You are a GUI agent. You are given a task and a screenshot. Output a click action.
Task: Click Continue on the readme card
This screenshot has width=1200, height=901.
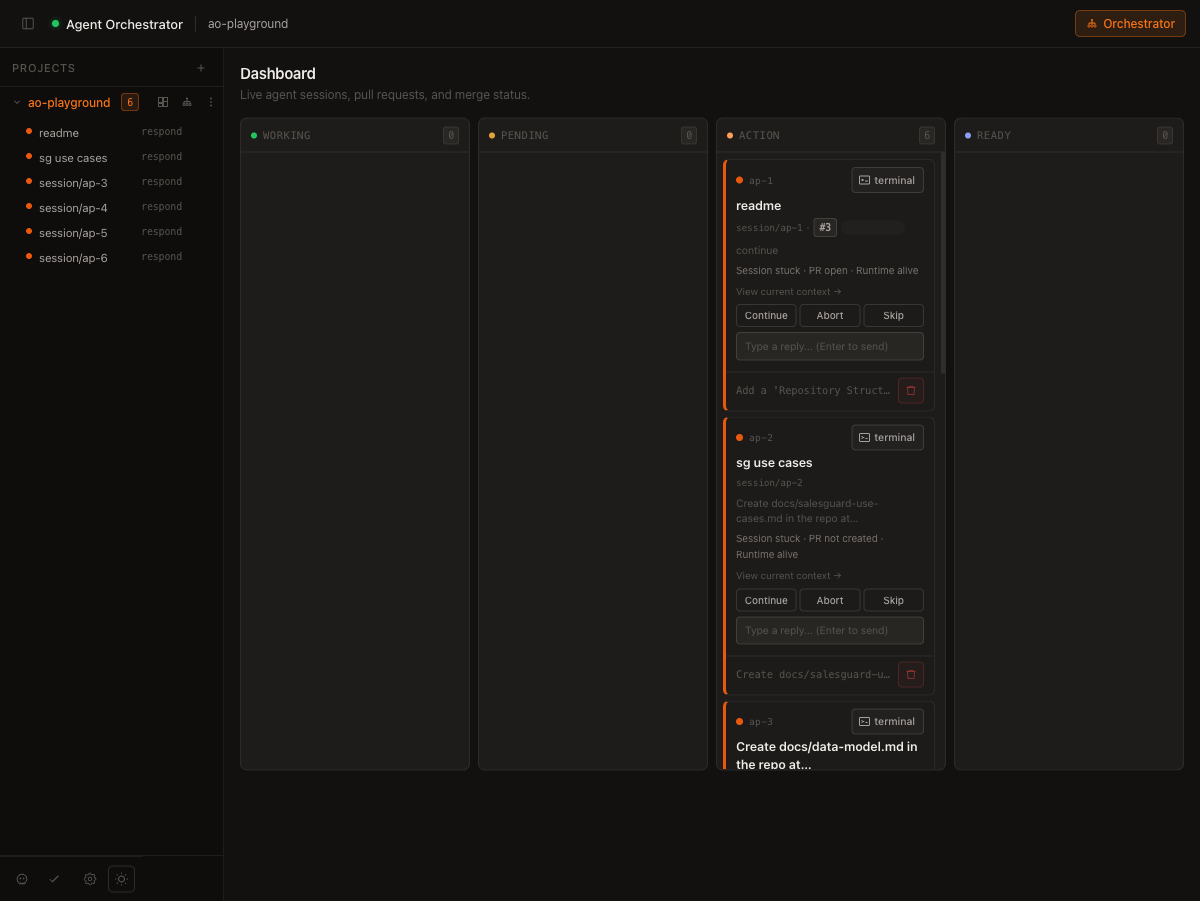click(766, 315)
